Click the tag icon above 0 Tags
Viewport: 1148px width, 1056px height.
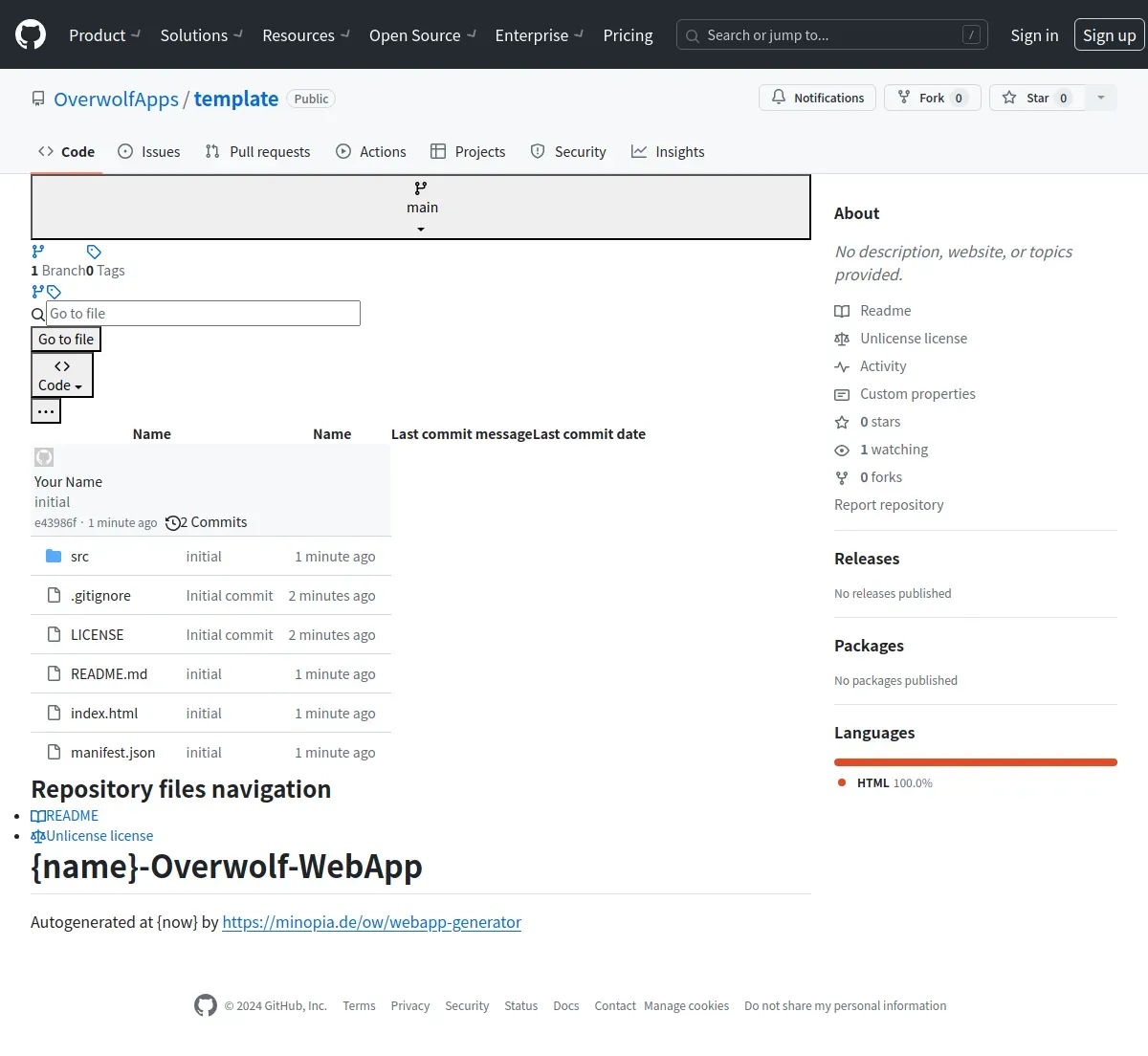[x=94, y=252]
